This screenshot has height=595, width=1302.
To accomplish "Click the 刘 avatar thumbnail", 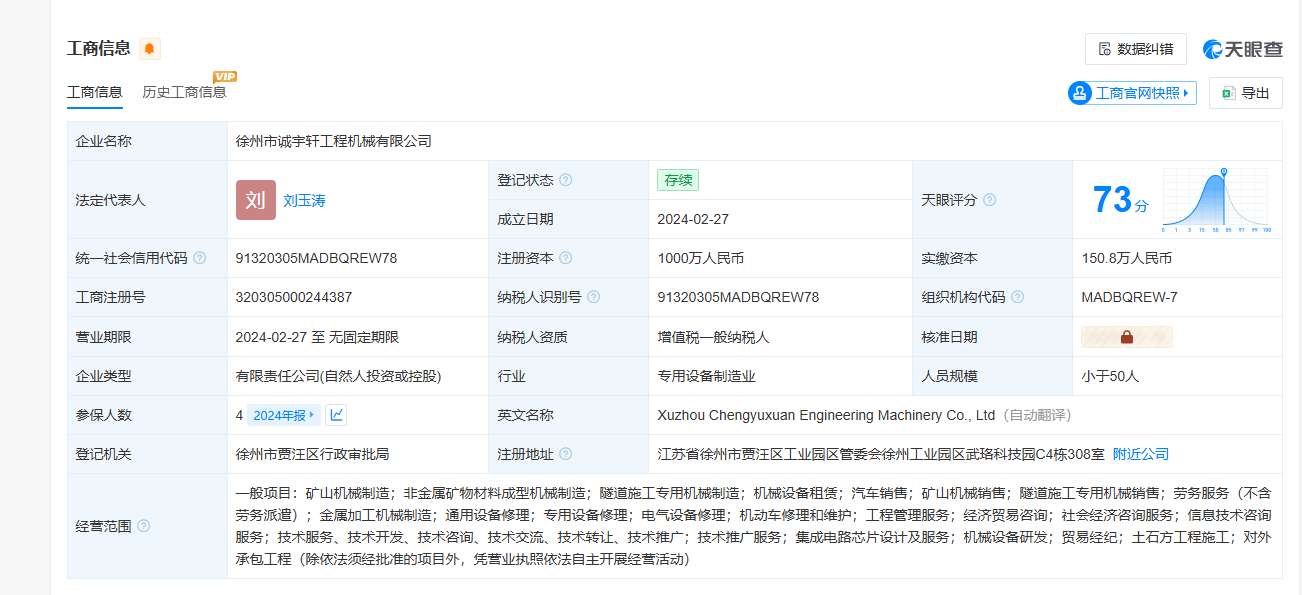I will [255, 200].
